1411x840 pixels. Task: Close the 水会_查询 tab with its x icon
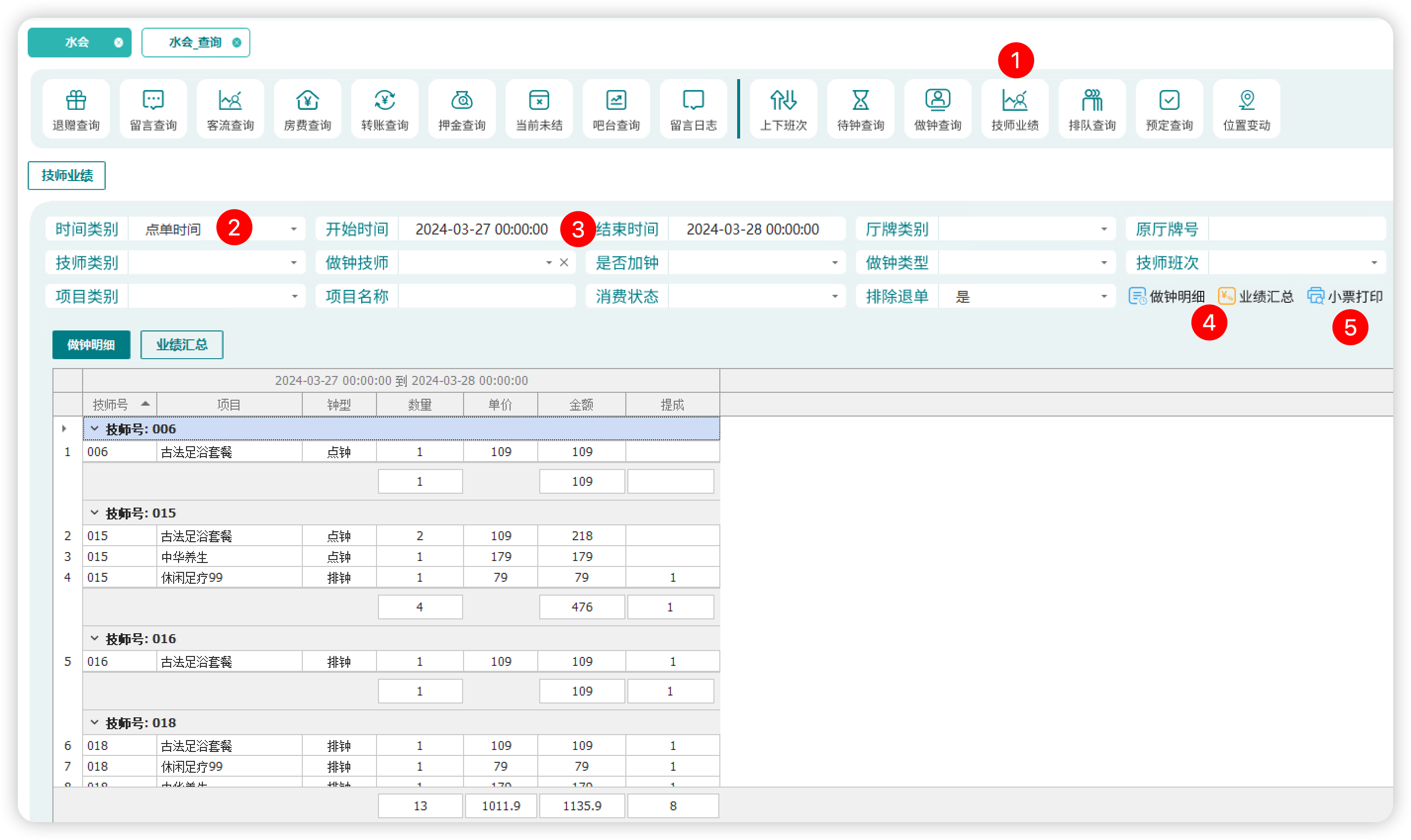point(236,43)
